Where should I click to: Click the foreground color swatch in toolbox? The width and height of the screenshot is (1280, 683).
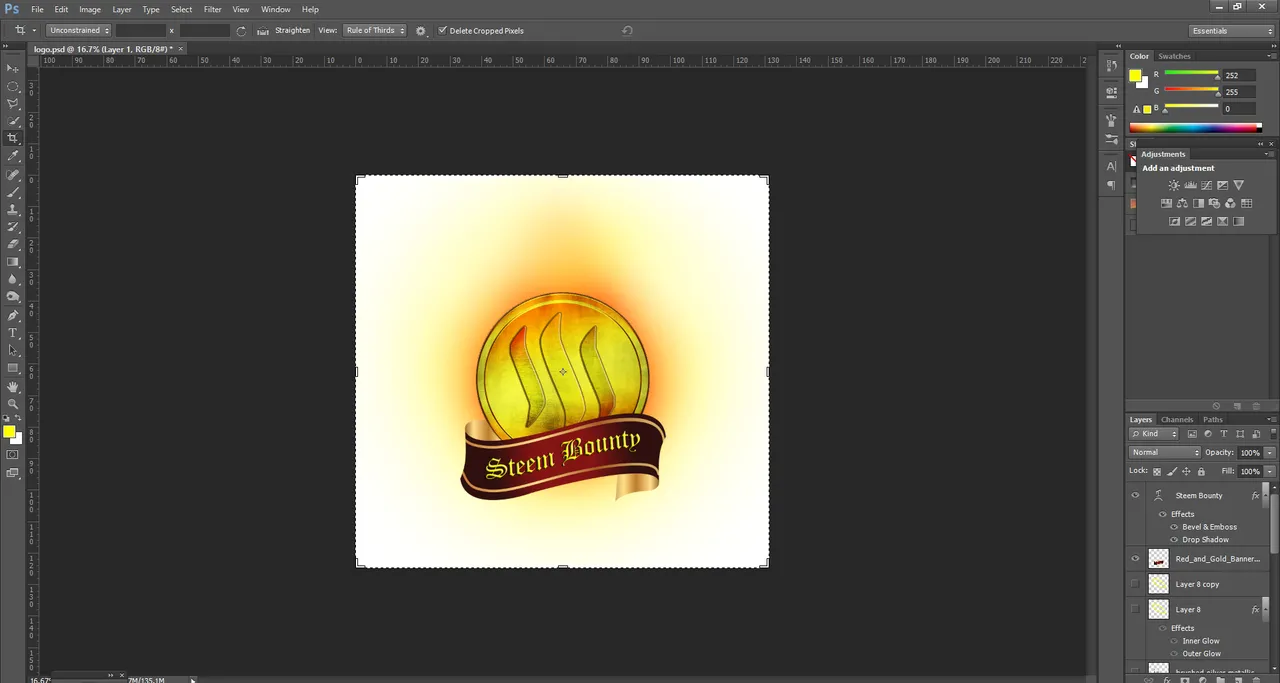point(9,432)
